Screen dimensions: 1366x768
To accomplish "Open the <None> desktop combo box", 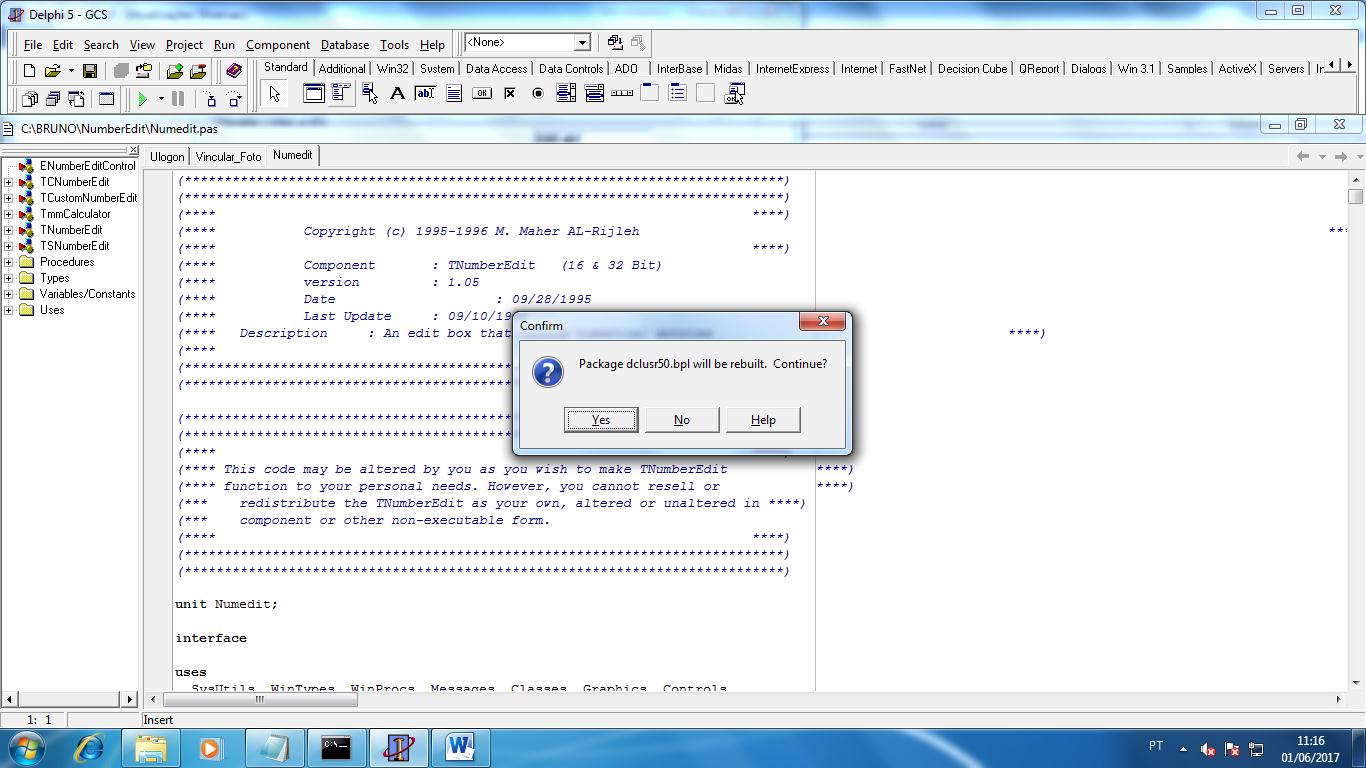I will click(582, 43).
